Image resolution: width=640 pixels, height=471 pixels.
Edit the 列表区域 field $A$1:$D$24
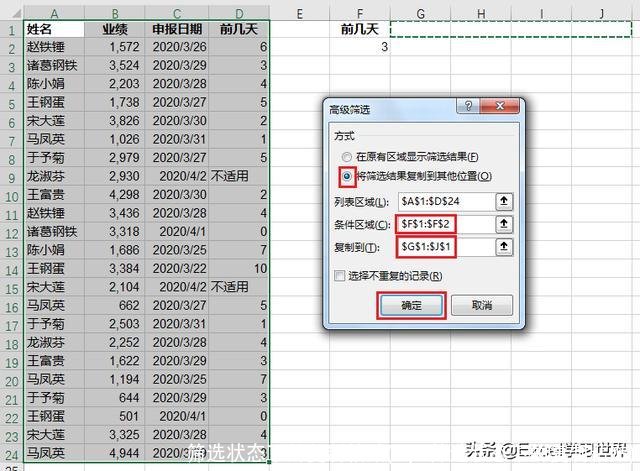pos(446,201)
